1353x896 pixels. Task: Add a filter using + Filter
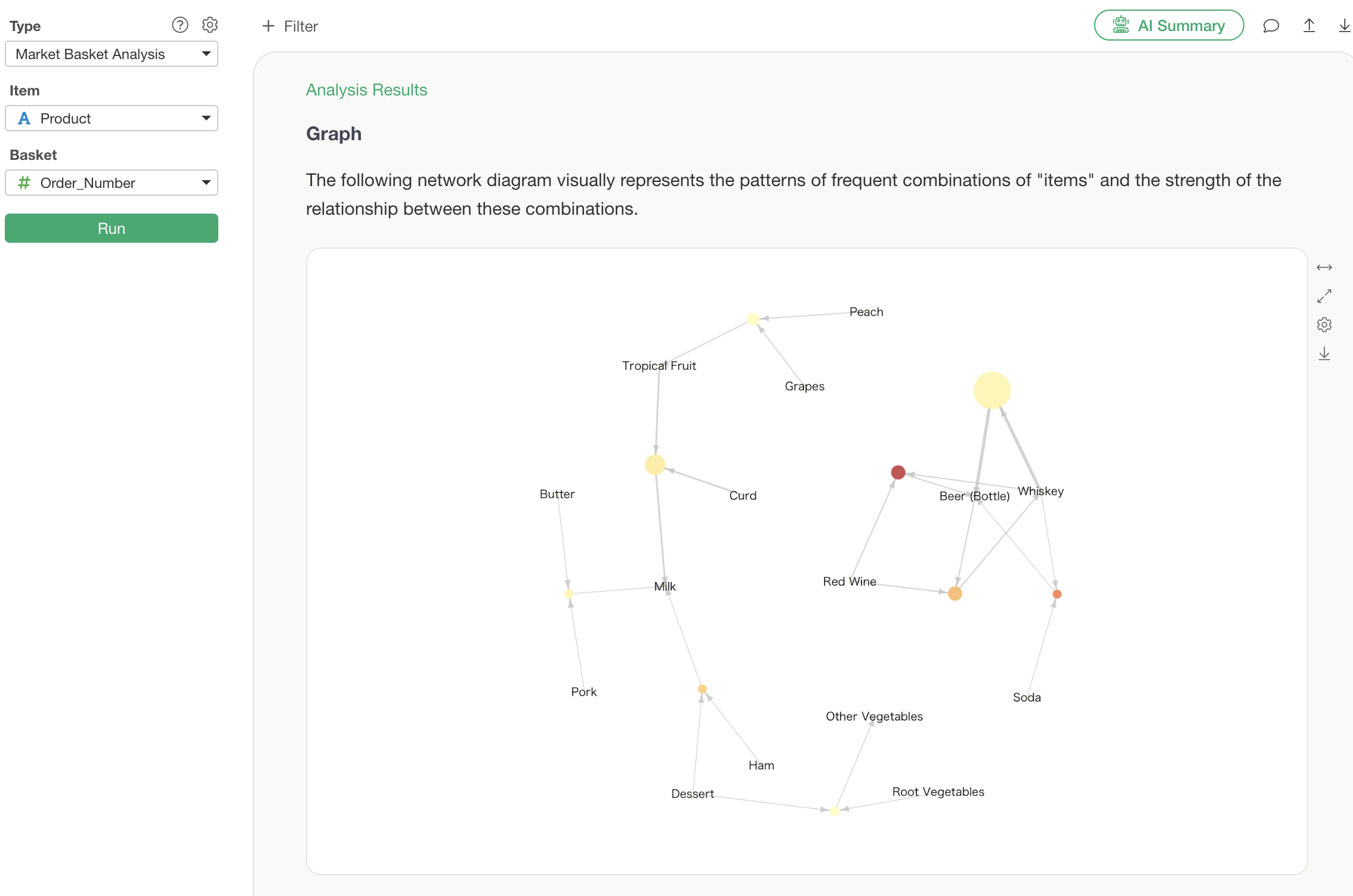click(x=290, y=26)
